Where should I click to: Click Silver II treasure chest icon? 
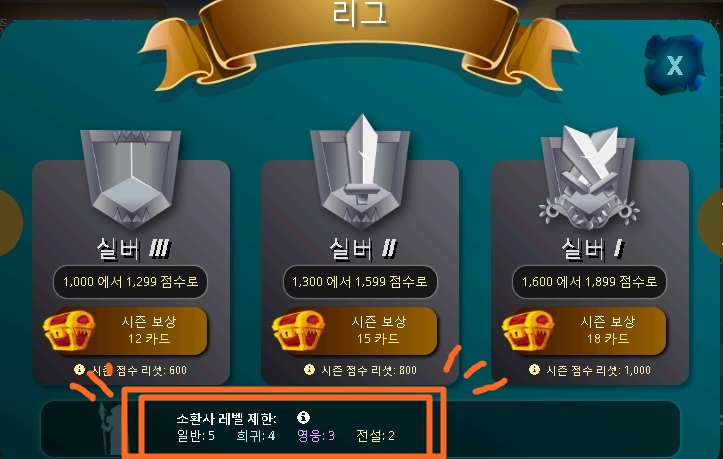click(298, 331)
